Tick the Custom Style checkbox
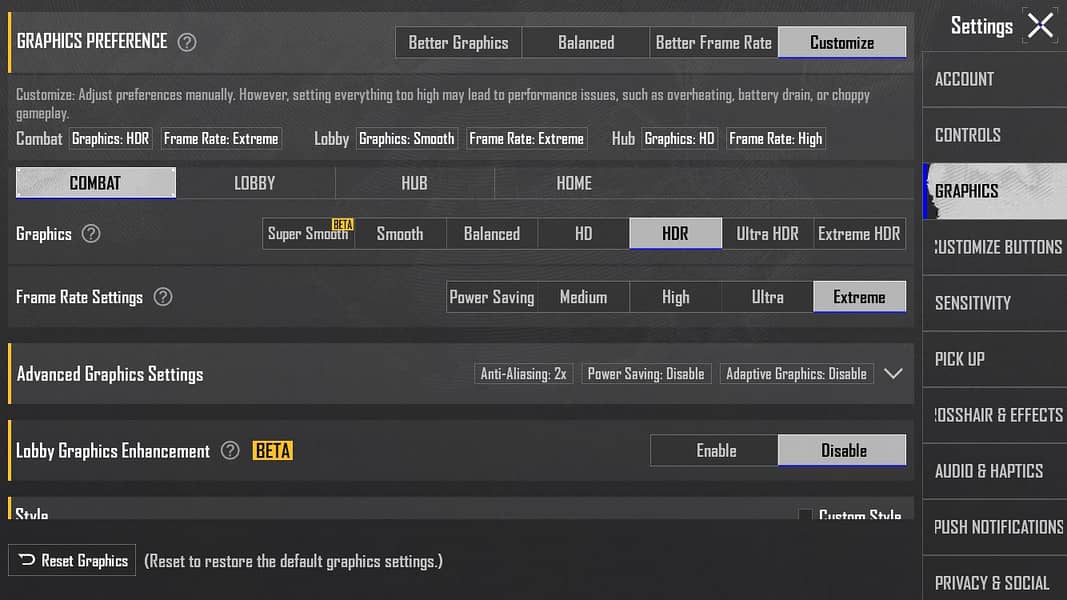 805,514
